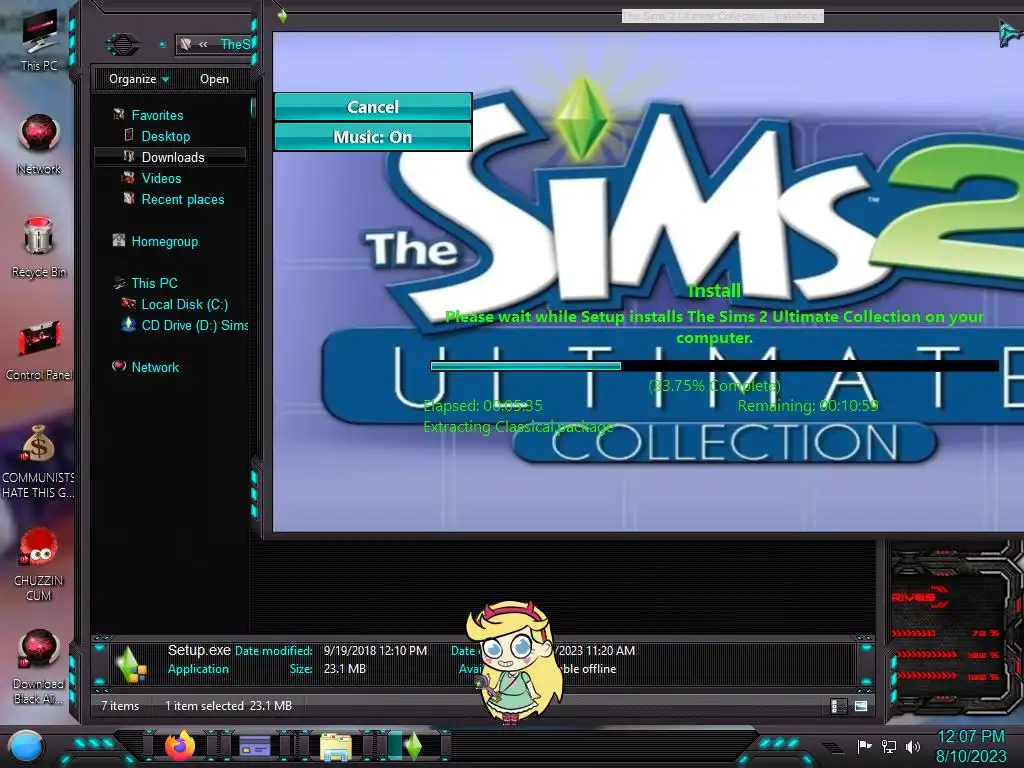Switch to large icons view in status bar
1024x768 pixels.
pyautogui.click(x=861, y=706)
